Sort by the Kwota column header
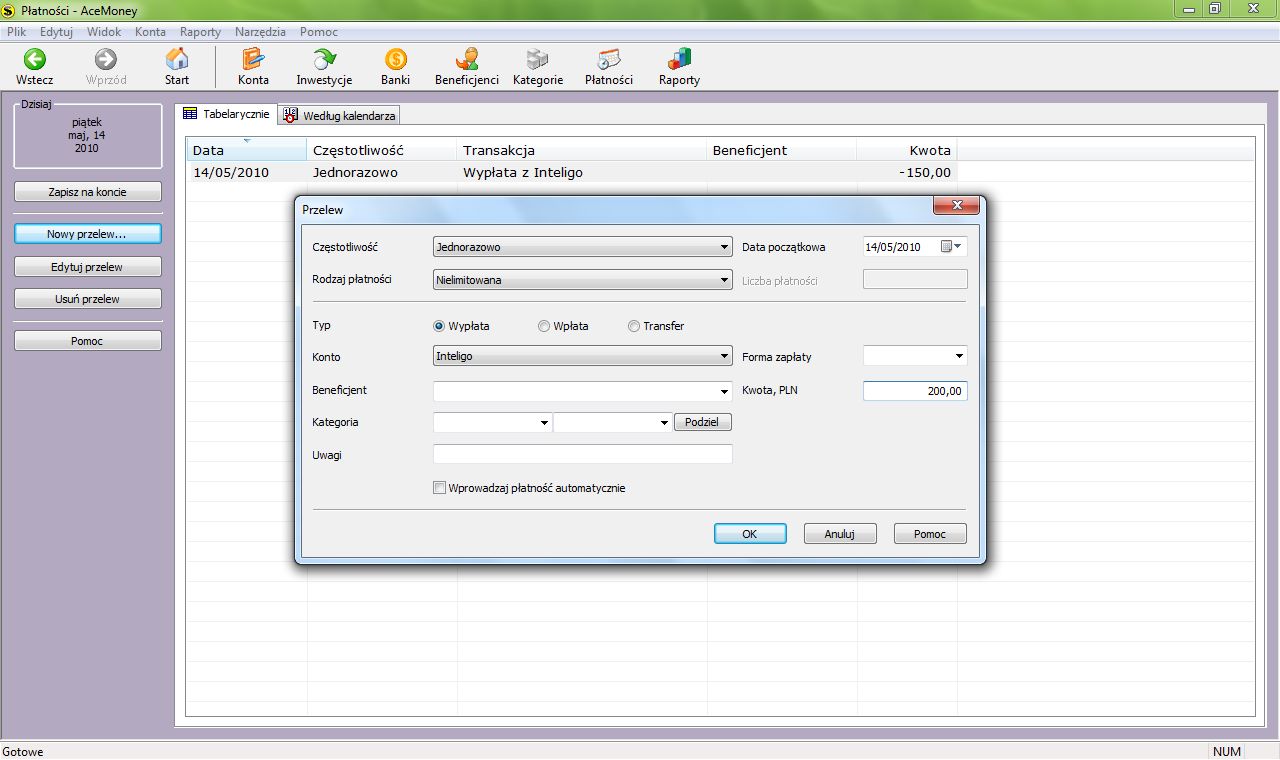This screenshot has width=1280, height=760. pyautogui.click(x=907, y=150)
